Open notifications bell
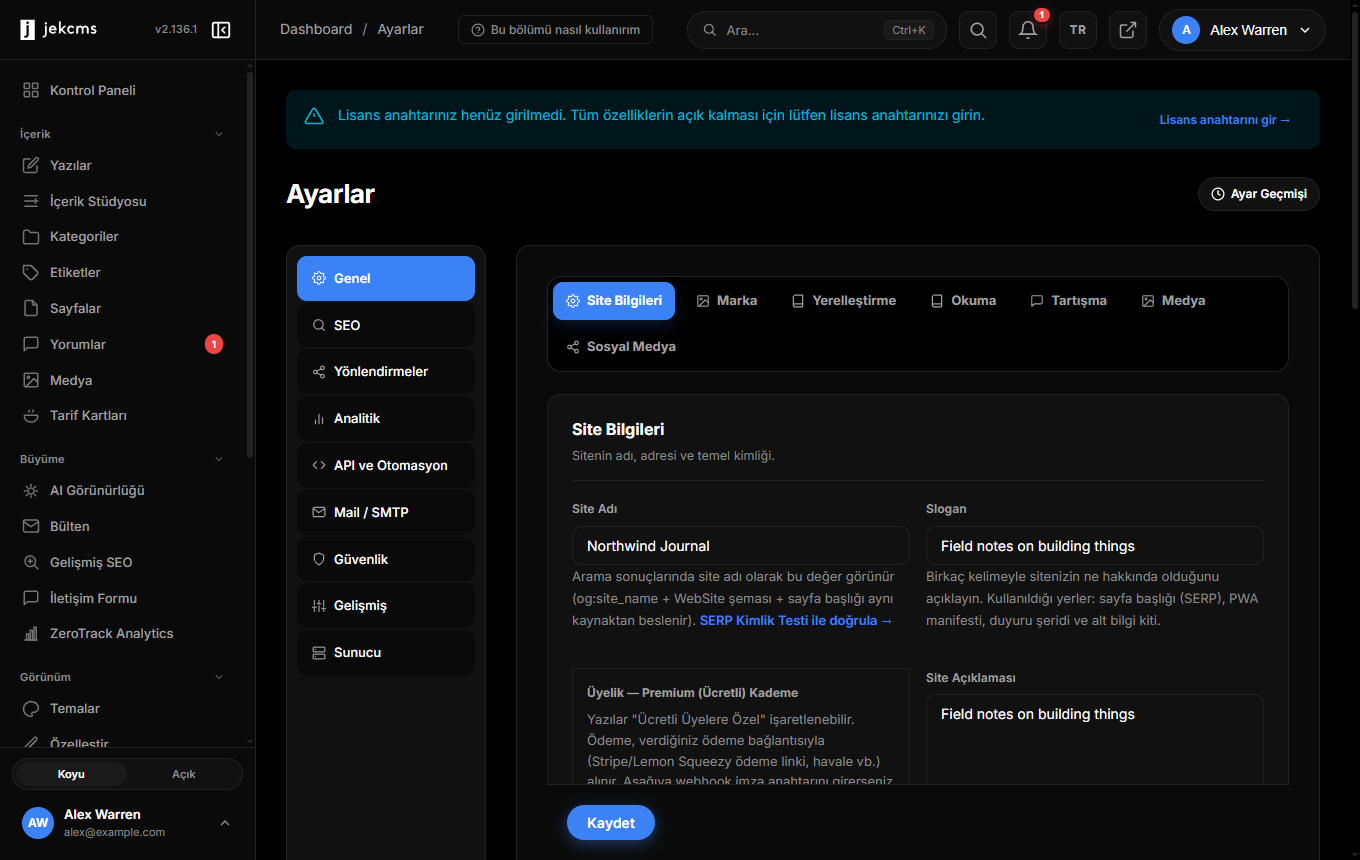The width and height of the screenshot is (1360, 860). coord(1028,30)
